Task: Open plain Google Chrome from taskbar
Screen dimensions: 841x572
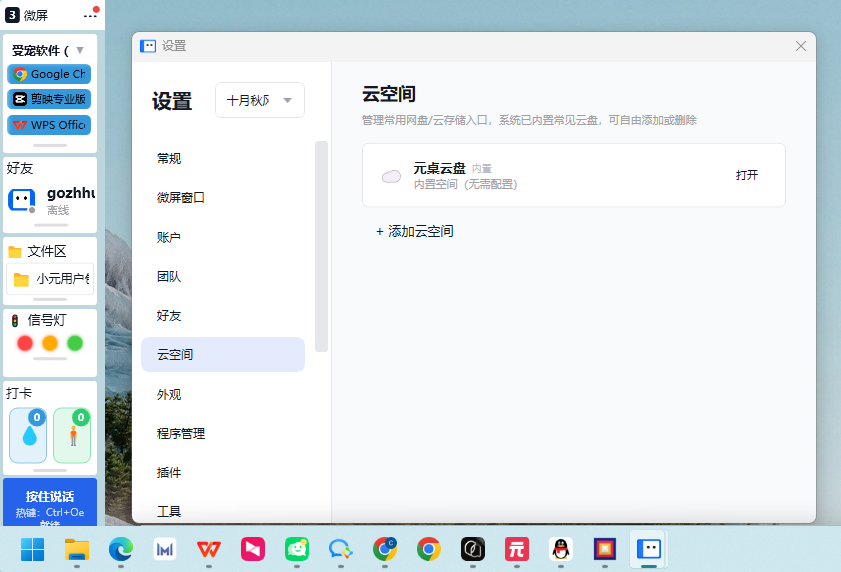Action: tap(429, 549)
